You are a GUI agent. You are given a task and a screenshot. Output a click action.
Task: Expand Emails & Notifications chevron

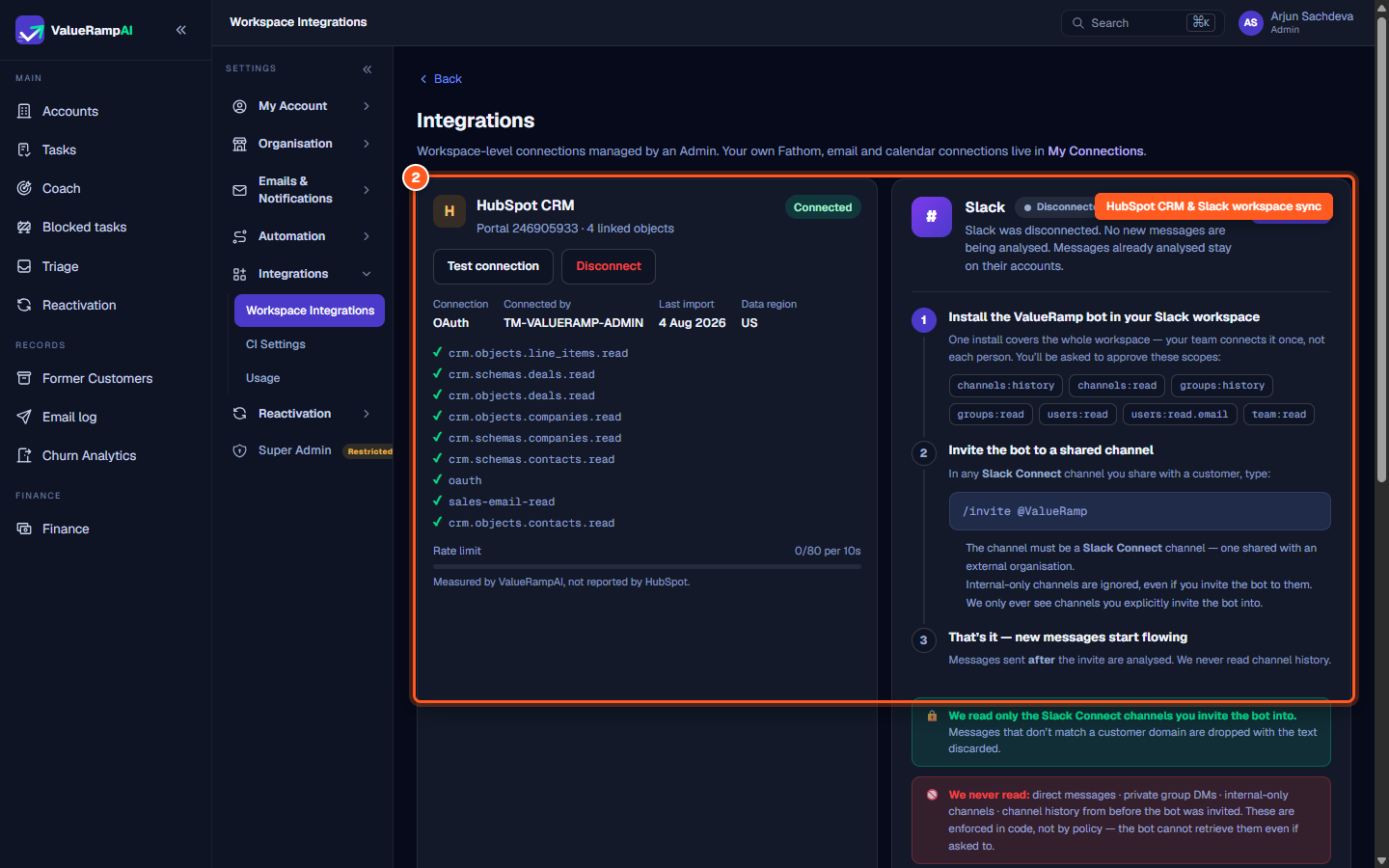click(x=367, y=190)
